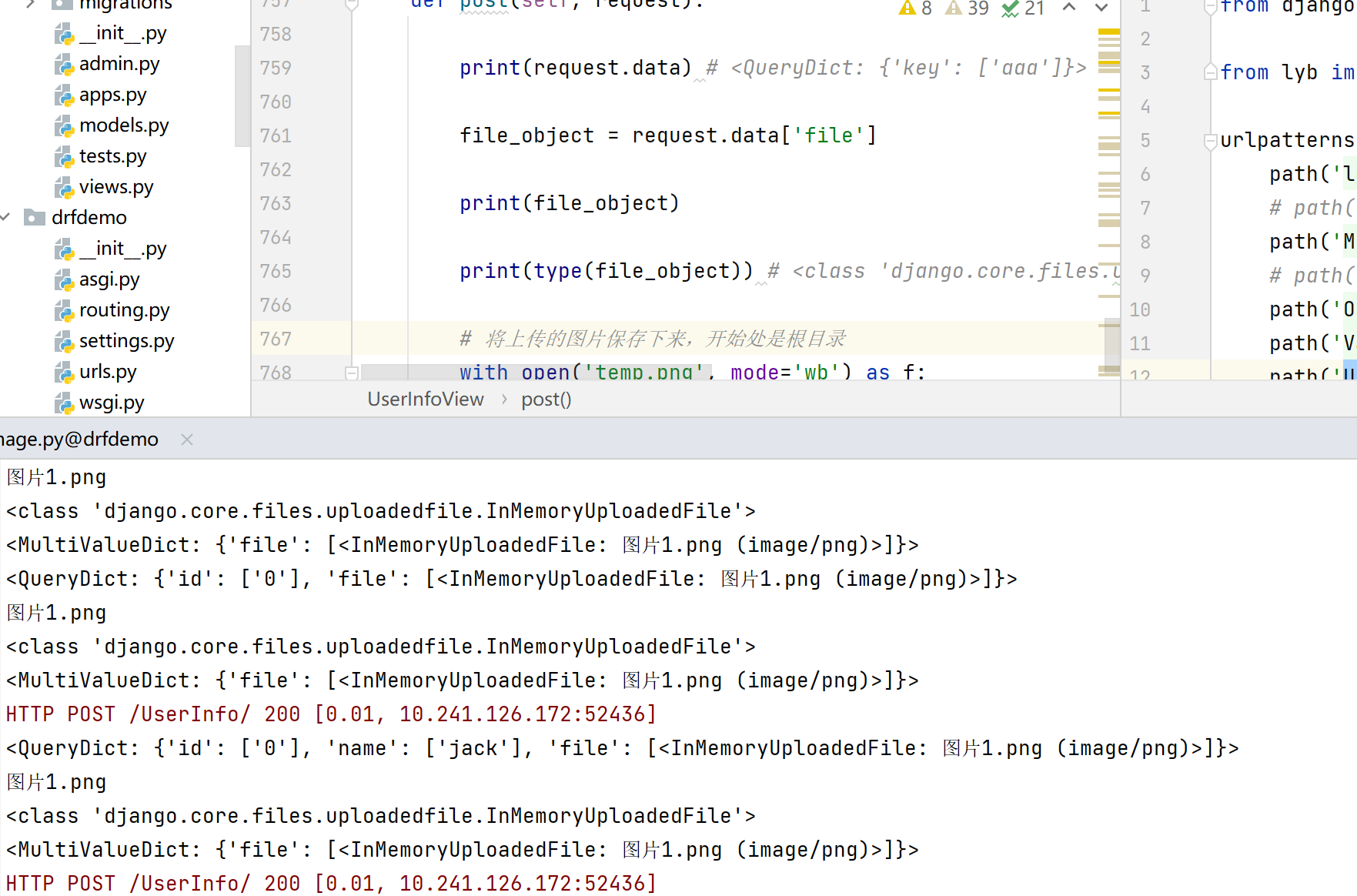
Task: Click the UserInfoView breadcrumb
Action: pyautogui.click(x=426, y=400)
